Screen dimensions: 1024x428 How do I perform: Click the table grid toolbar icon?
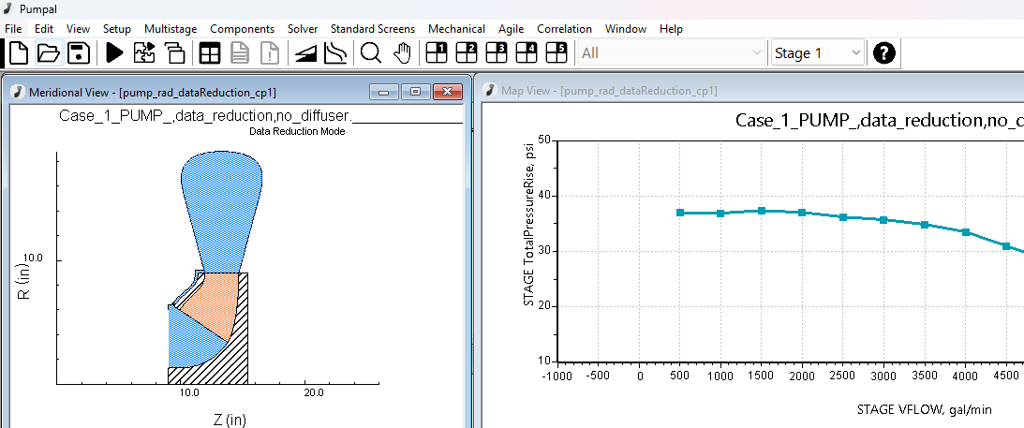[x=210, y=53]
